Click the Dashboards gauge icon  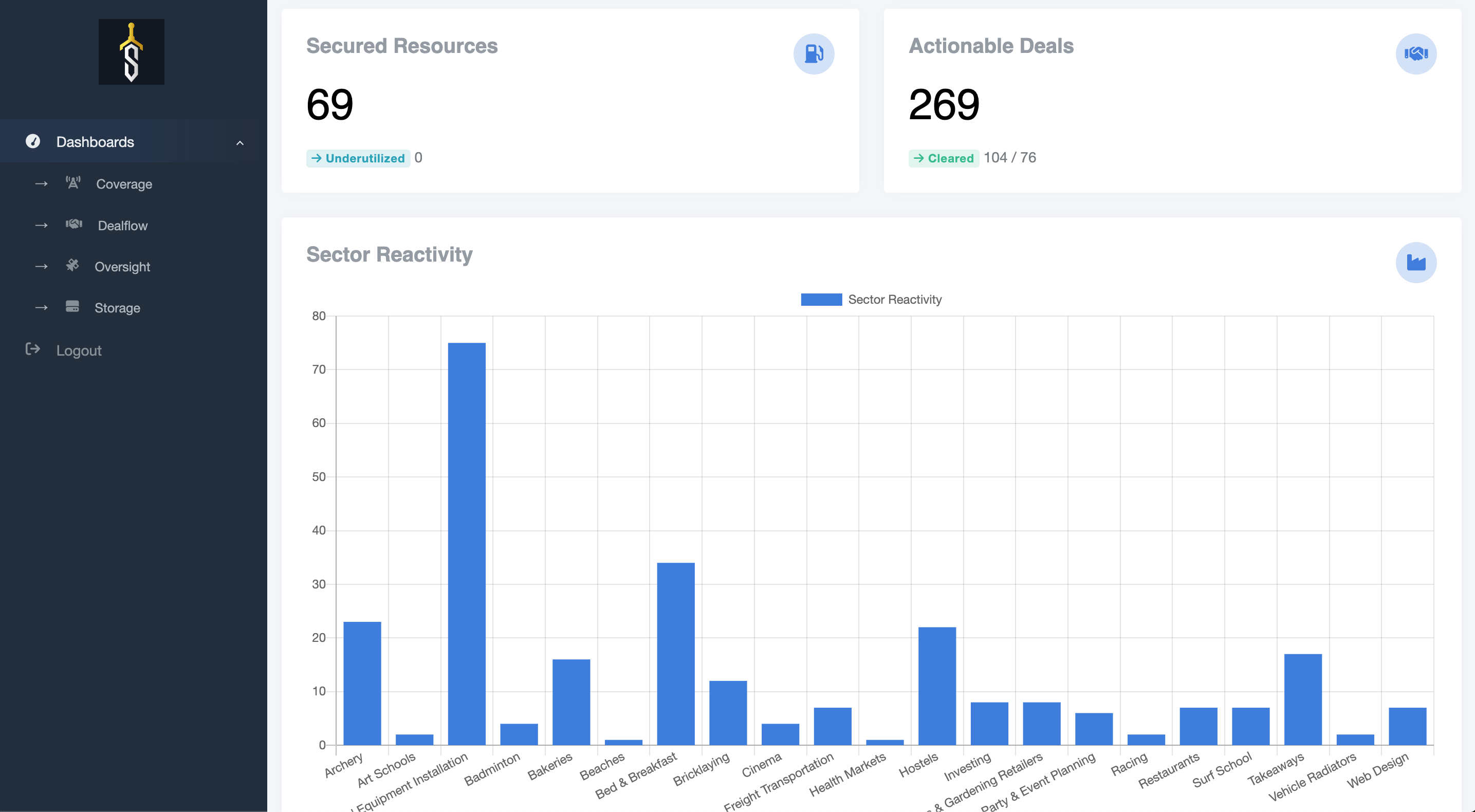coord(33,141)
